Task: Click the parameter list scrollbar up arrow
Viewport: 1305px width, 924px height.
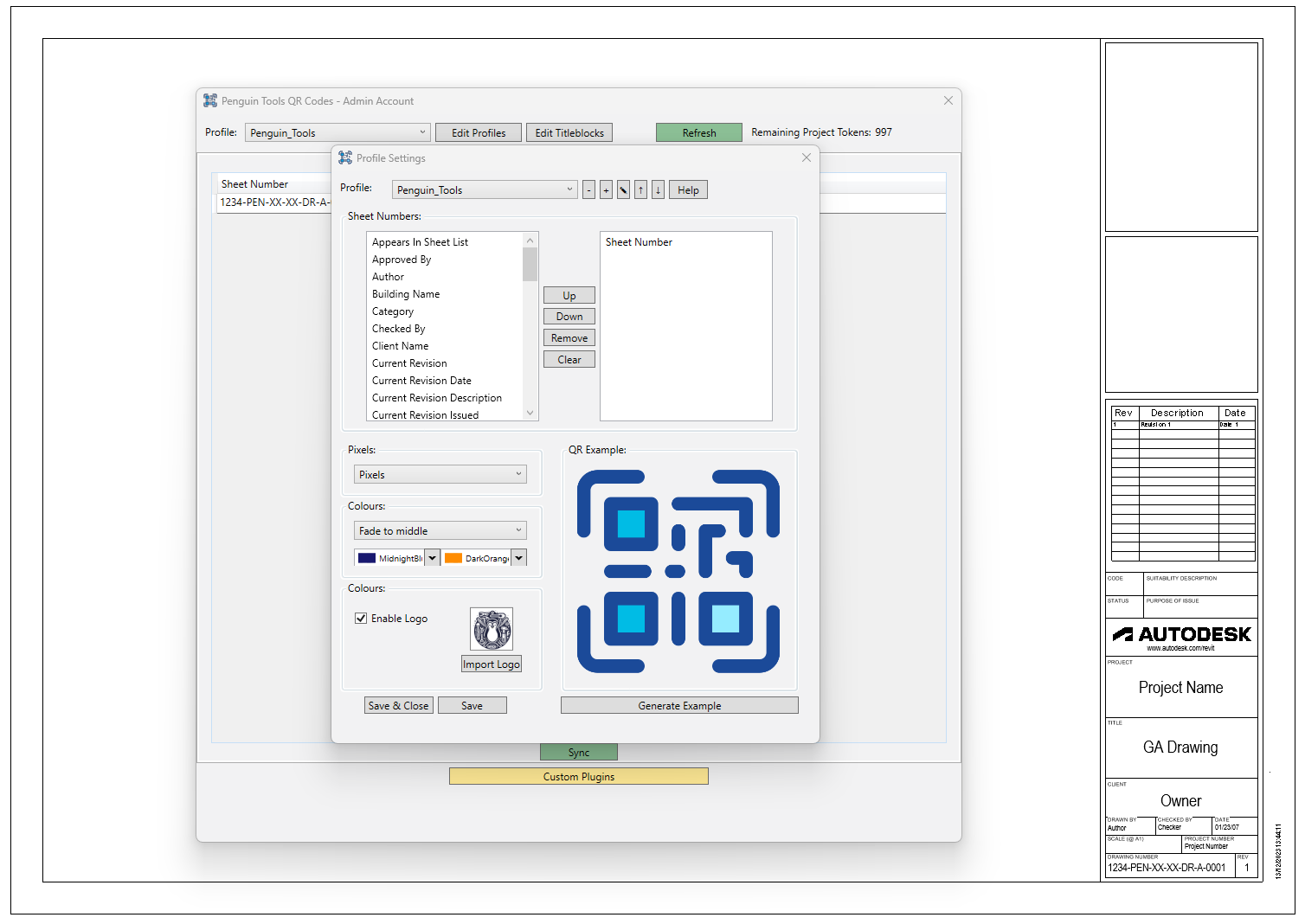Action: (530, 240)
